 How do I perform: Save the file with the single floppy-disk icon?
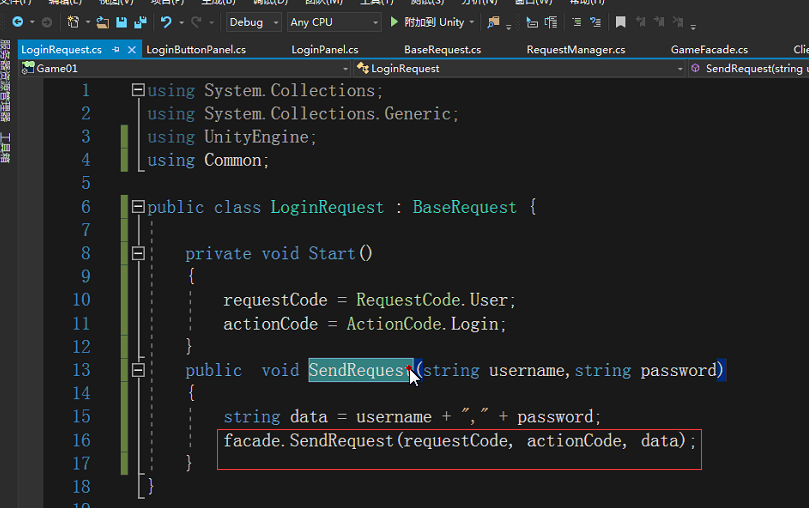[121, 22]
